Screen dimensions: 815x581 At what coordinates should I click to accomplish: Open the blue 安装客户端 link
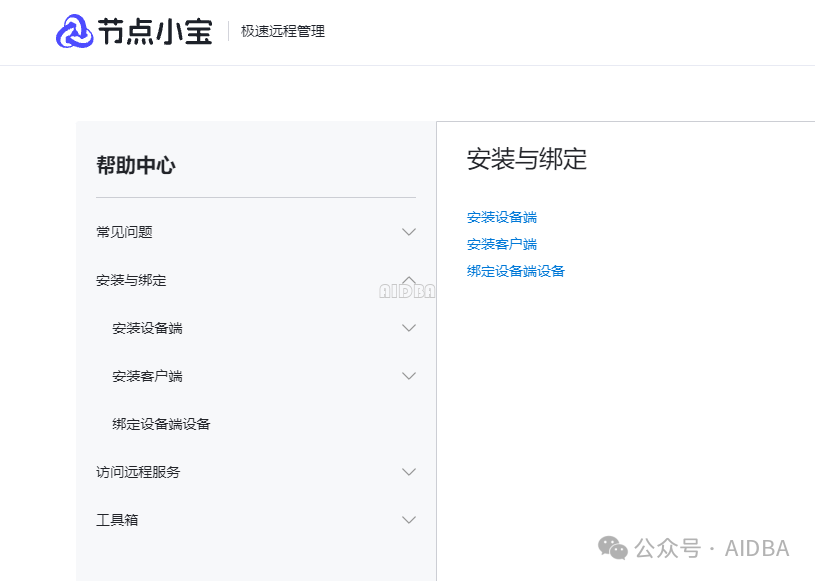[x=502, y=244]
